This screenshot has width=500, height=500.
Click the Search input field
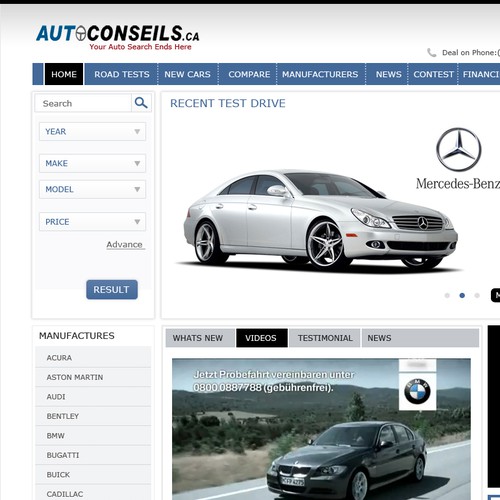click(83, 103)
